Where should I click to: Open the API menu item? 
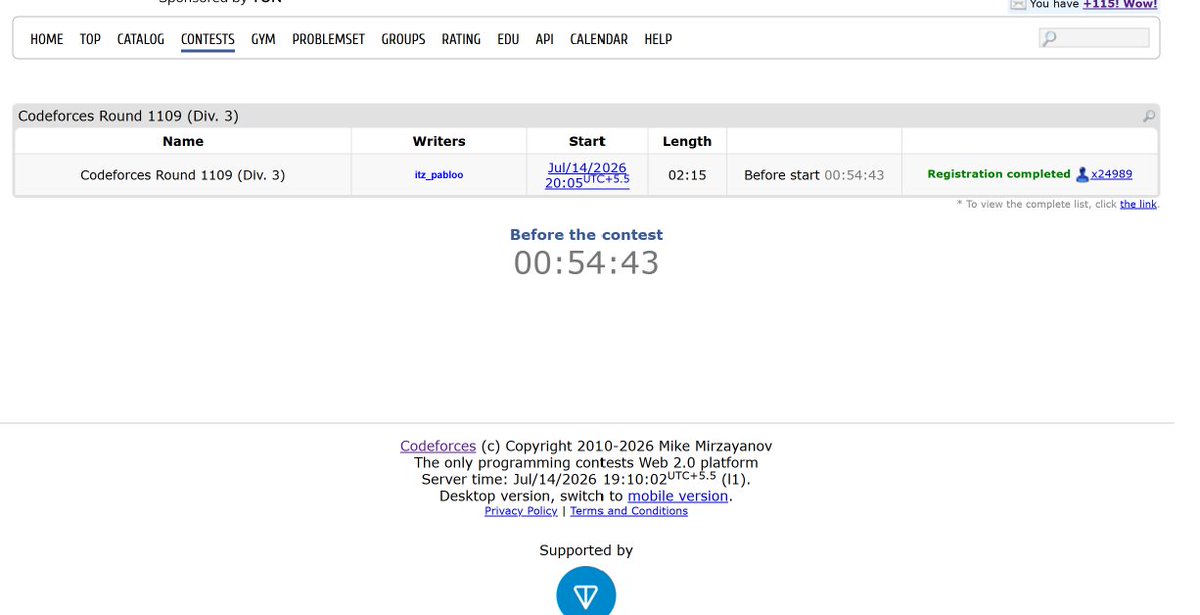click(545, 39)
